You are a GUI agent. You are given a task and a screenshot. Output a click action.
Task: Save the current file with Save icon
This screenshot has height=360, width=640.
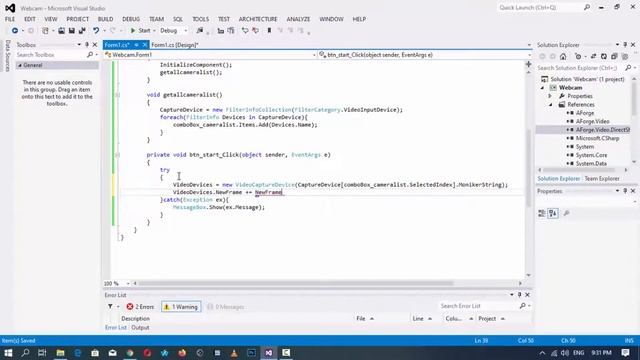click(x=71, y=31)
